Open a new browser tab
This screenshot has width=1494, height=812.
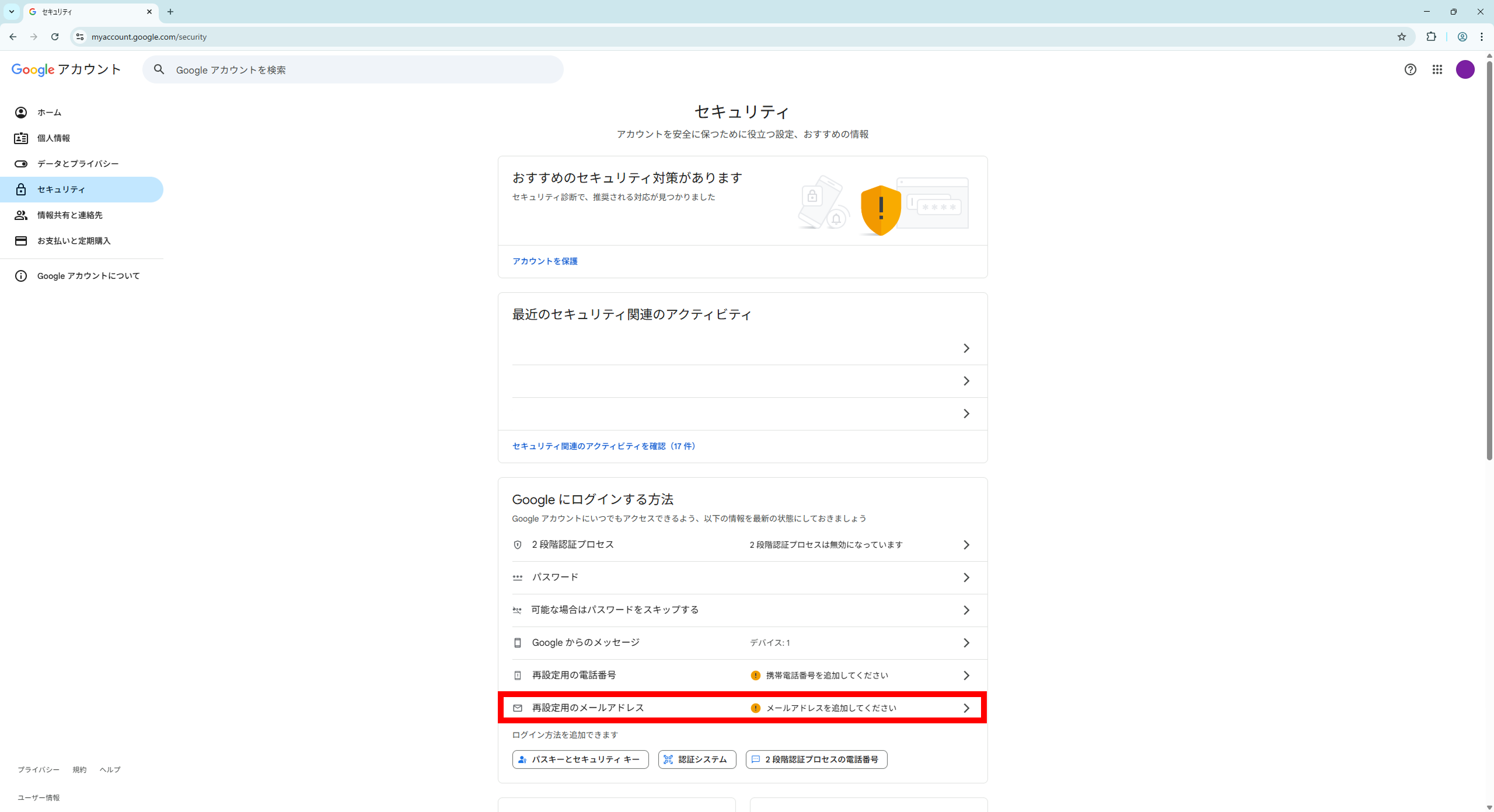(x=170, y=12)
